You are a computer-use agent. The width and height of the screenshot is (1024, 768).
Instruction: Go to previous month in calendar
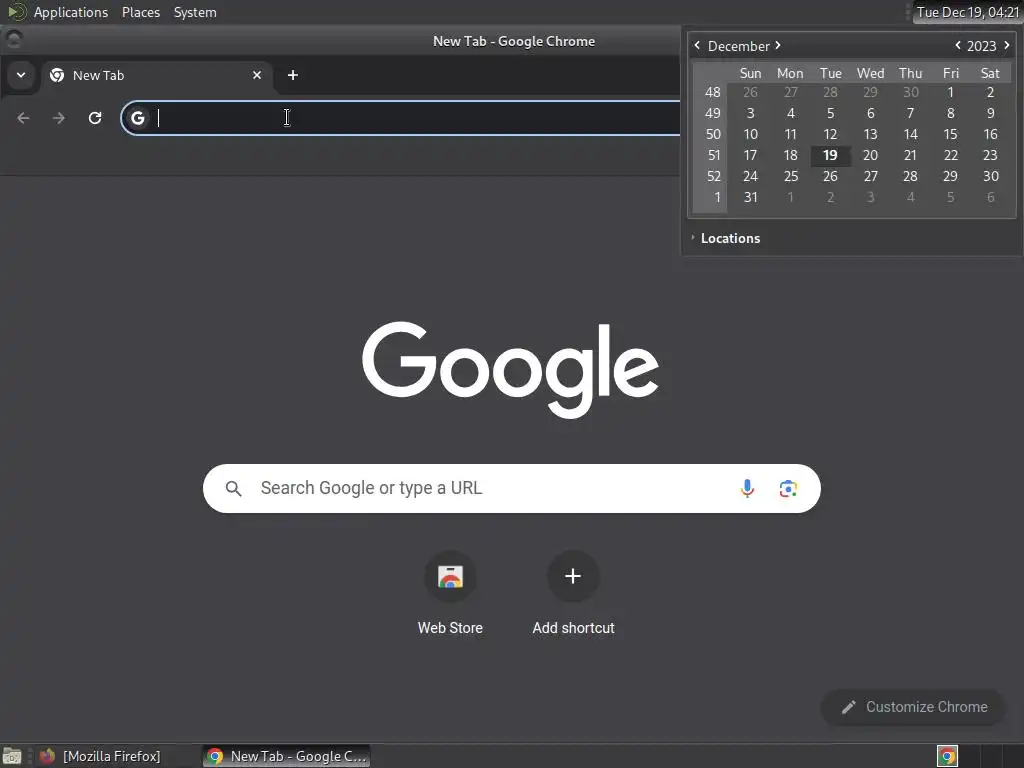tap(697, 45)
